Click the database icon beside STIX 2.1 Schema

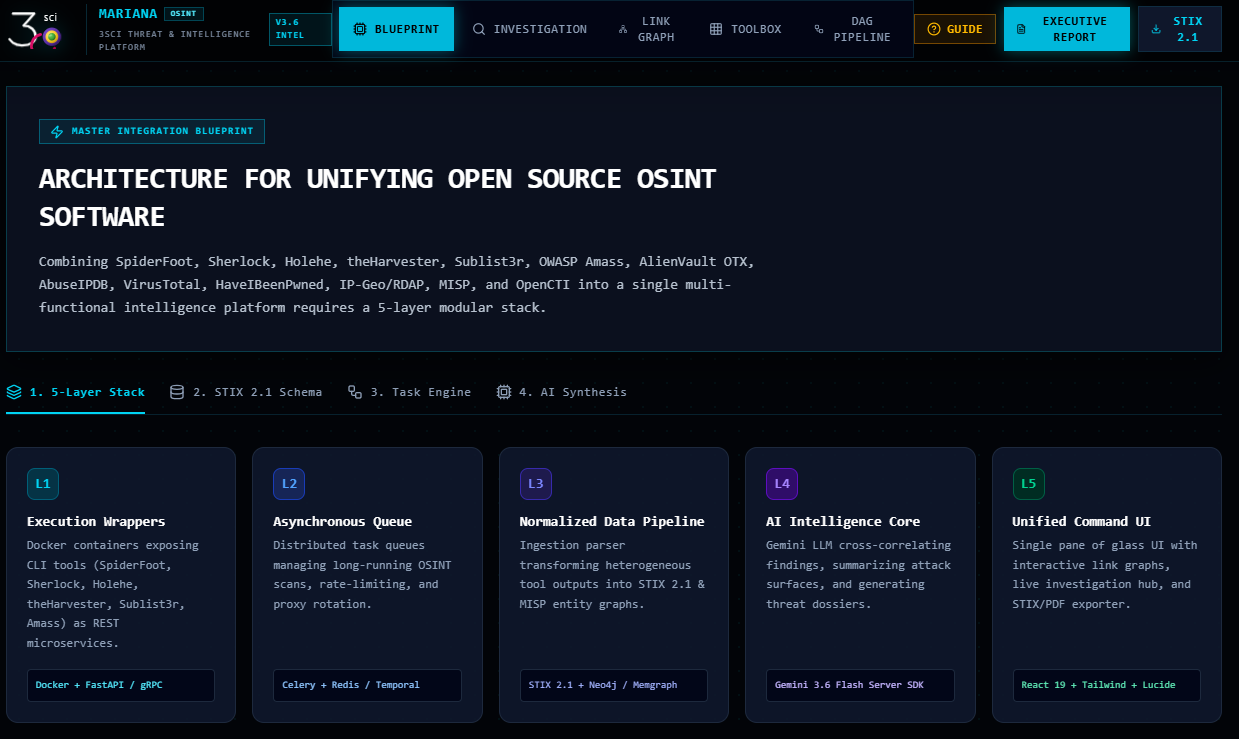(177, 392)
